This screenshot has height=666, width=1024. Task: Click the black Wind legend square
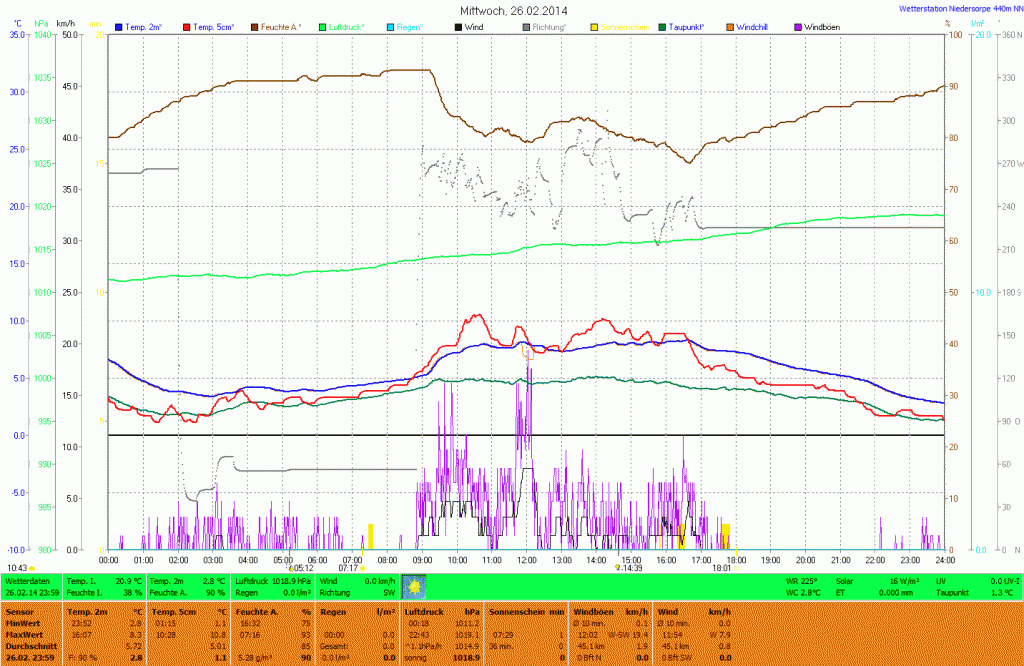coord(459,25)
